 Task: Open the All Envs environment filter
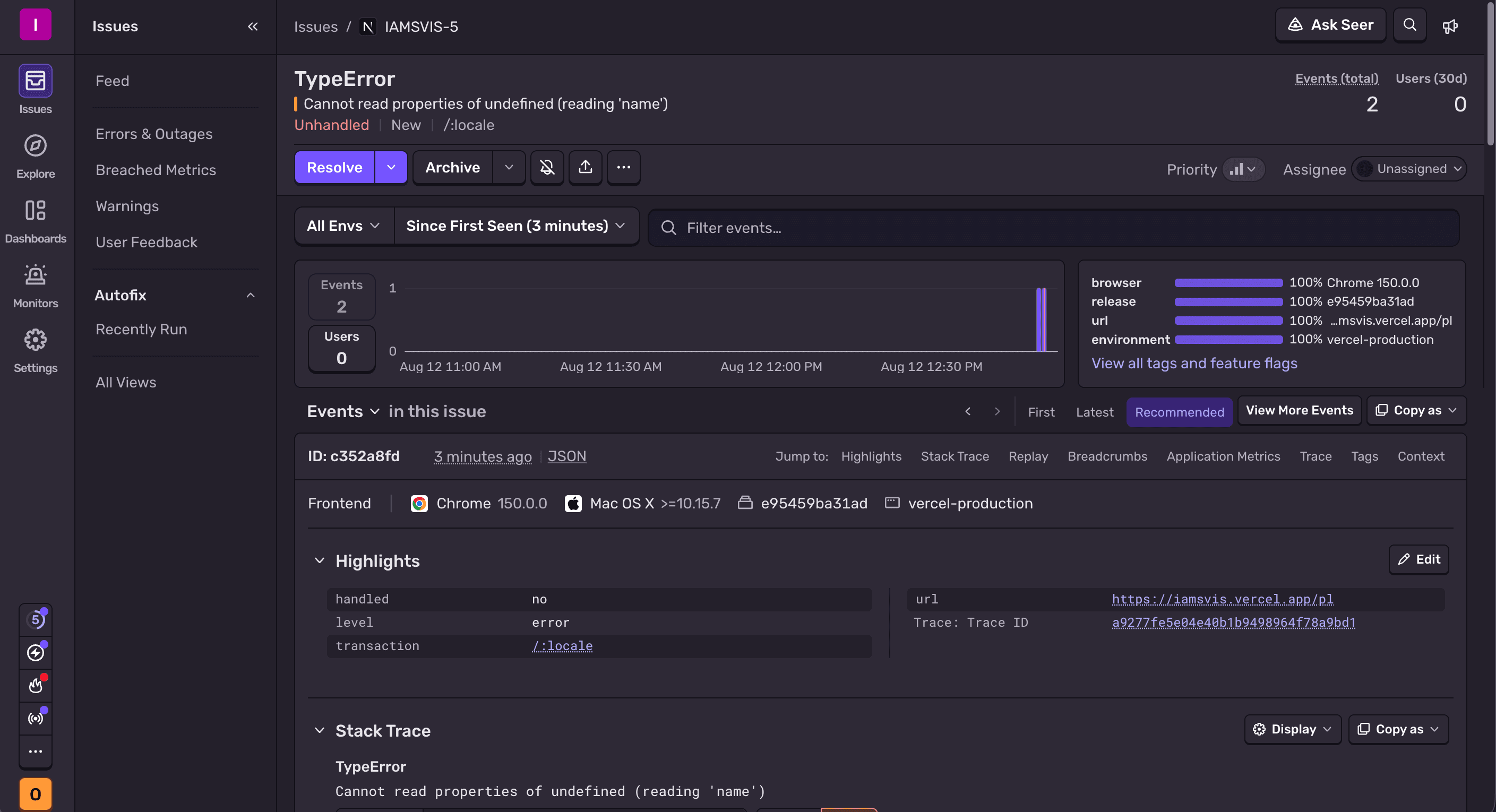pyautogui.click(x=344, y=227)
